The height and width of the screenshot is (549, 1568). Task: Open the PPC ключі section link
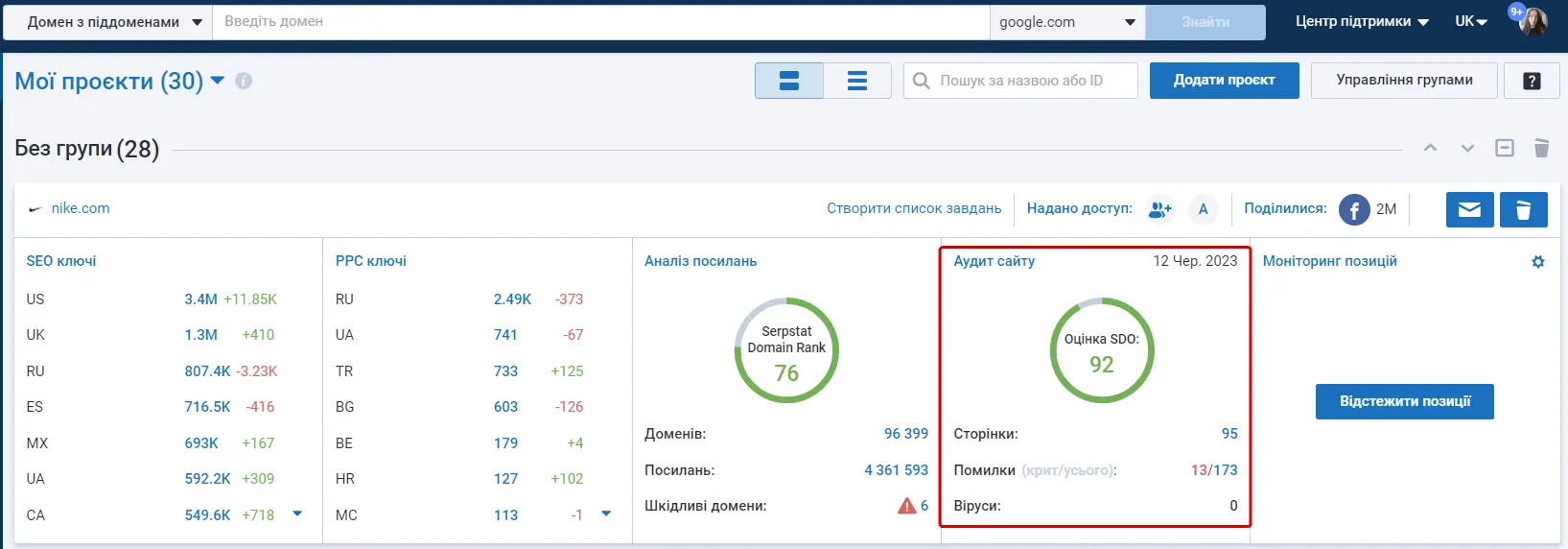point(371,261)
